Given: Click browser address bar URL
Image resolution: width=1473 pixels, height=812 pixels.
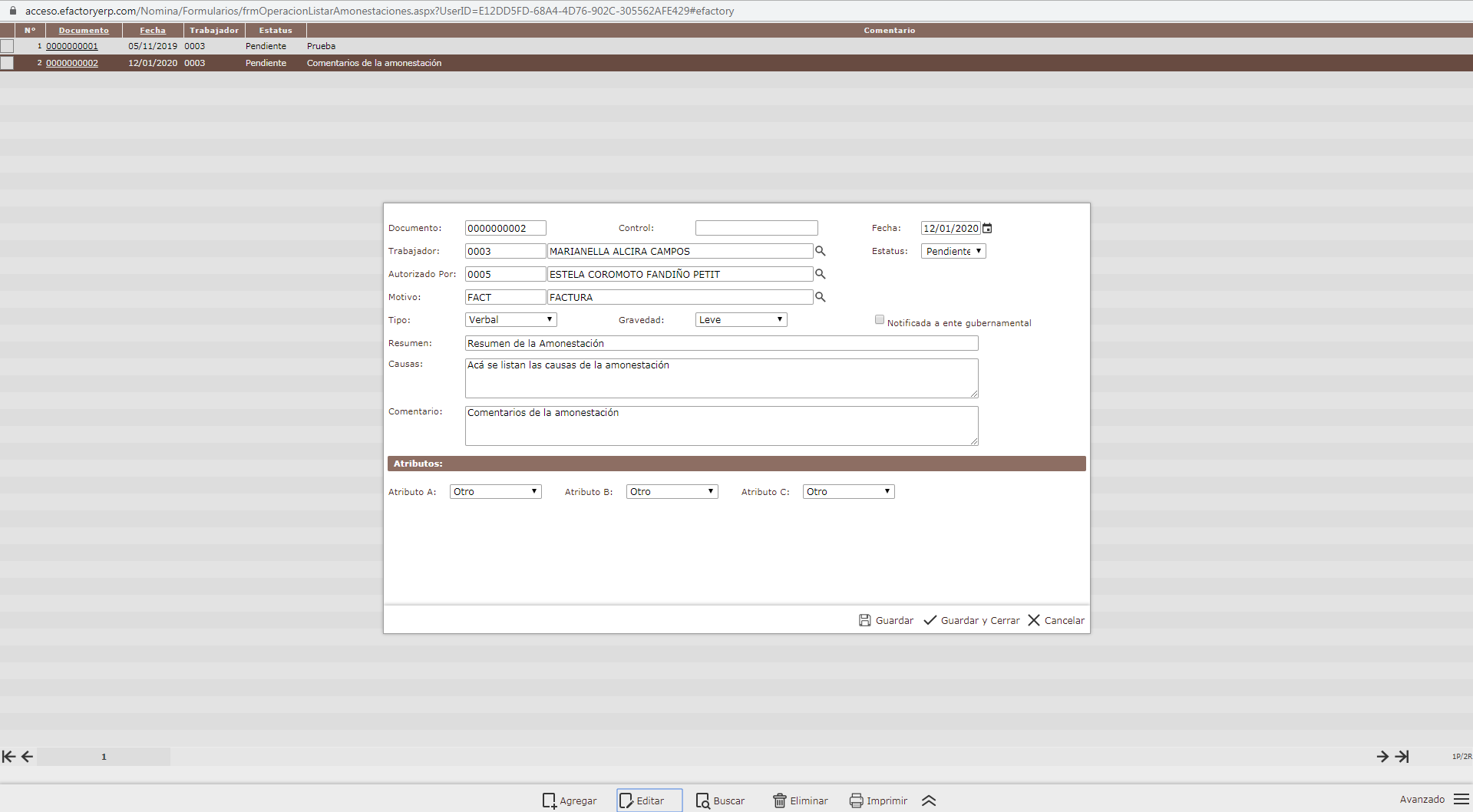Looking at the screenshot, I should [x=379, y=11].
